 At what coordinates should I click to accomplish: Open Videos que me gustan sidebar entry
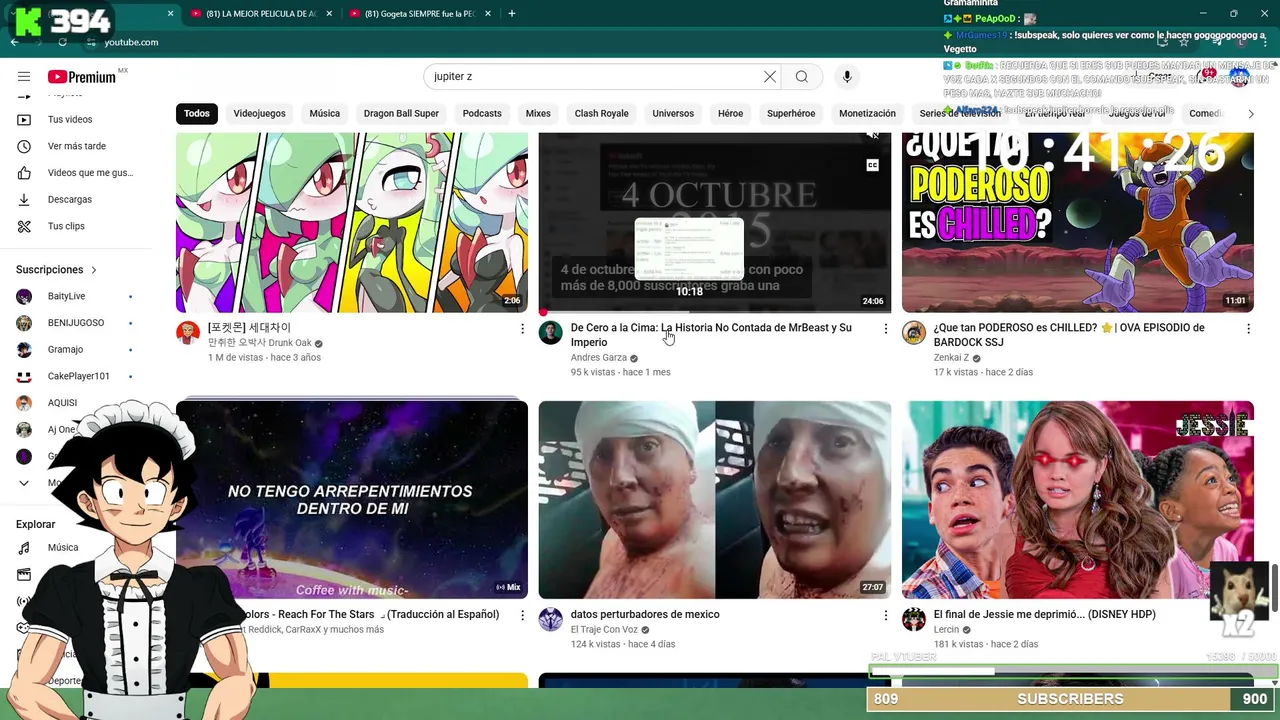point(75,173)
